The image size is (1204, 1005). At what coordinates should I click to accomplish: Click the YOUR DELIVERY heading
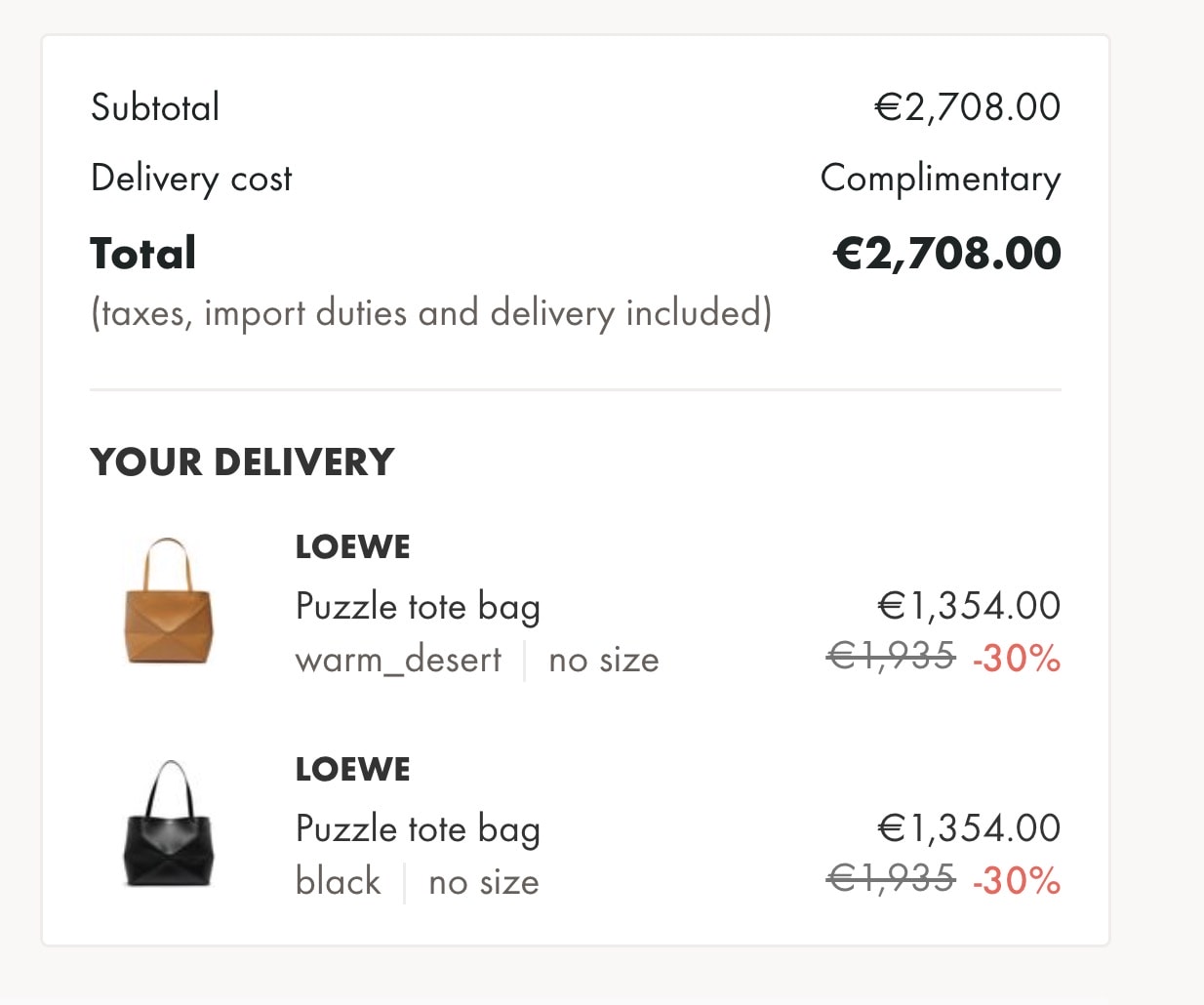pos(242,462)
